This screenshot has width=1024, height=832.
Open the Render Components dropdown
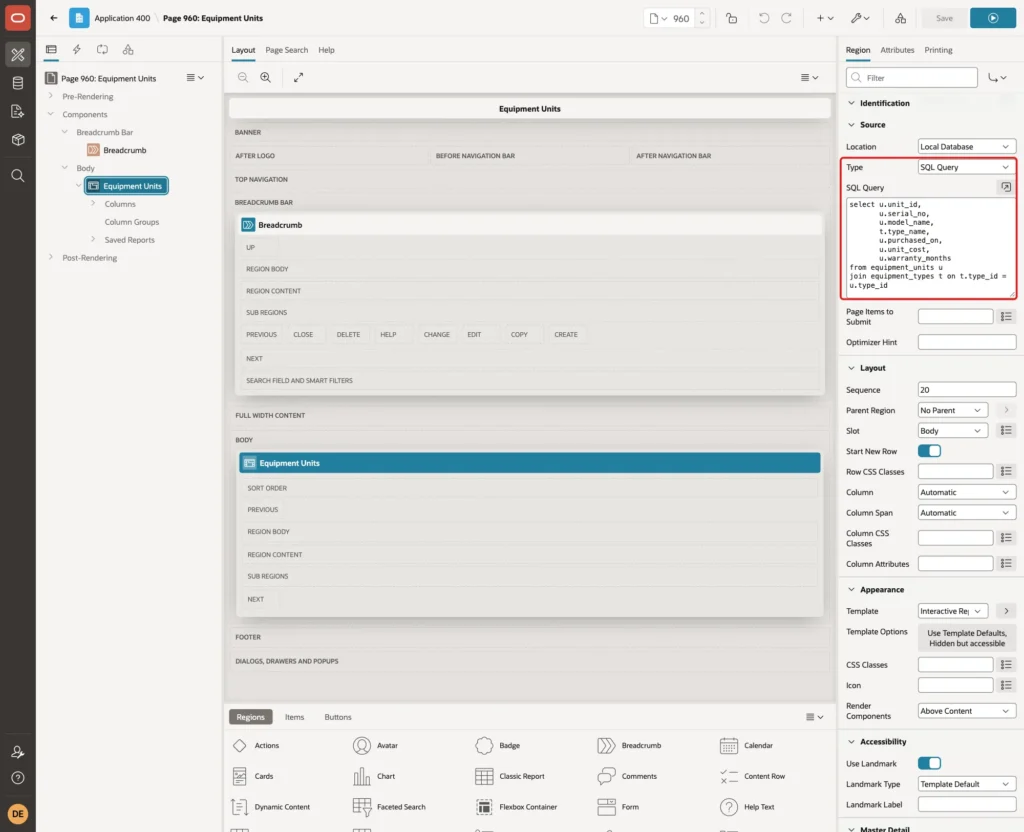coord(966,711)
